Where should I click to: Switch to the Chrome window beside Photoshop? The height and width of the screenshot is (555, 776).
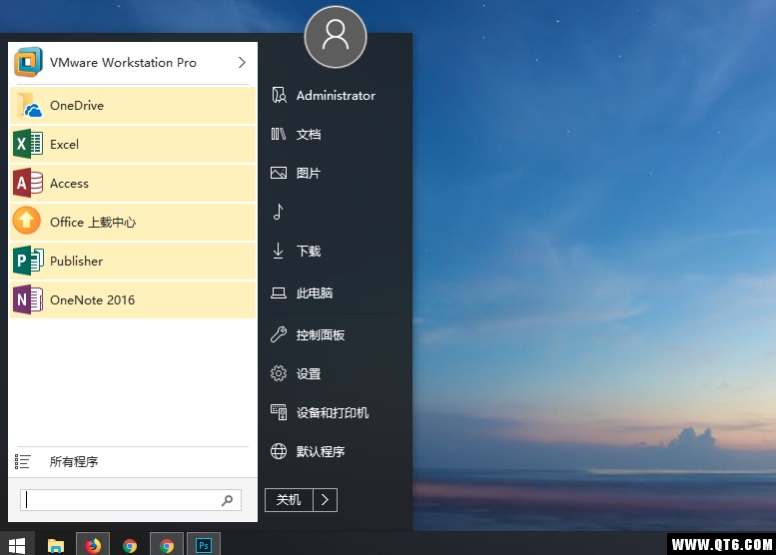click(167, 546)
